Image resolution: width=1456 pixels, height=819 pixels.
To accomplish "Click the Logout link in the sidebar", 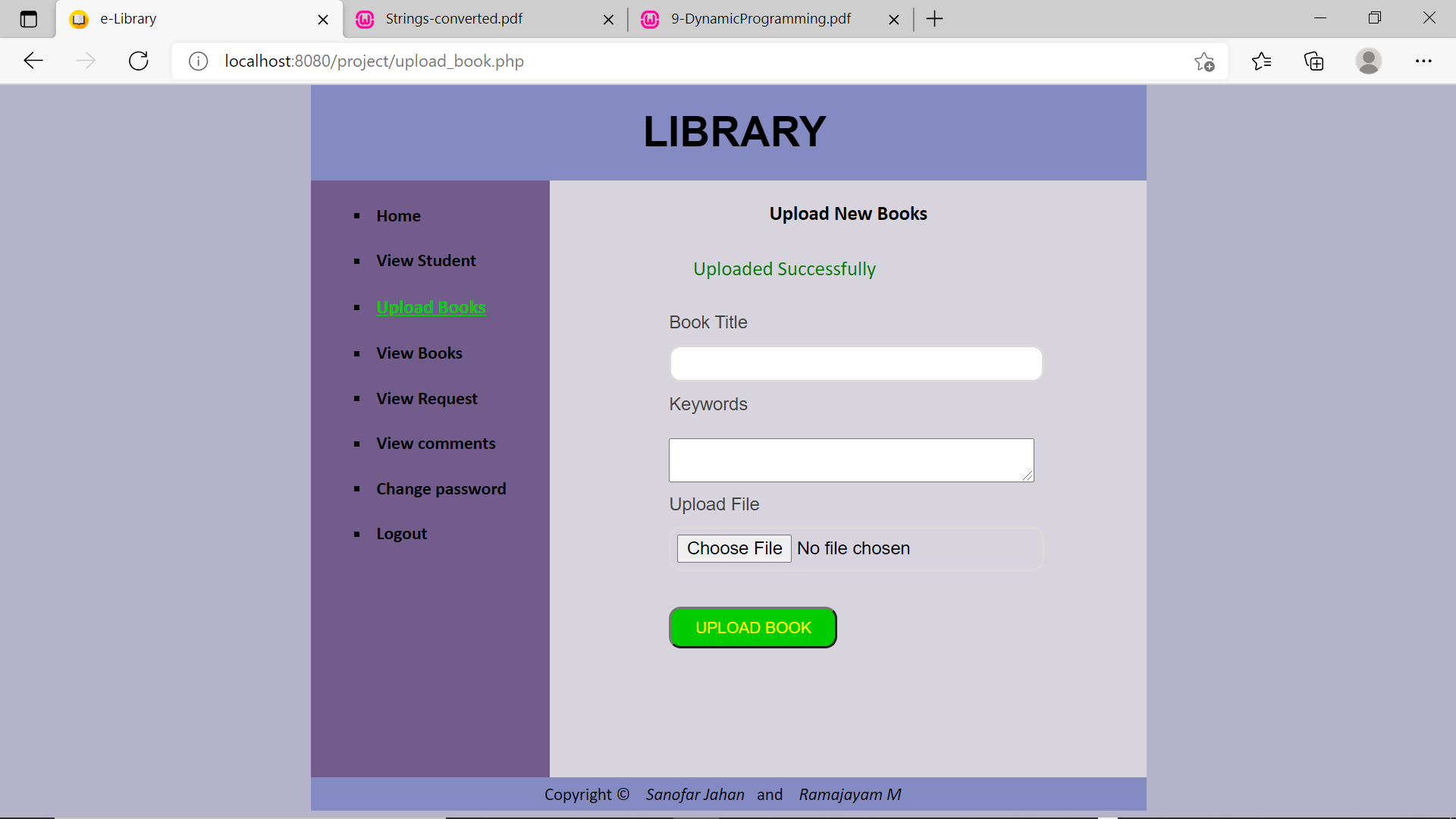I will [x=401, y=533].
